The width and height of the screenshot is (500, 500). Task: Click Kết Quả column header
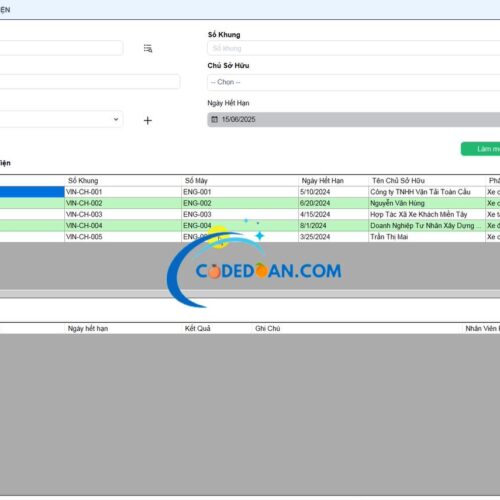click(217, 328)
